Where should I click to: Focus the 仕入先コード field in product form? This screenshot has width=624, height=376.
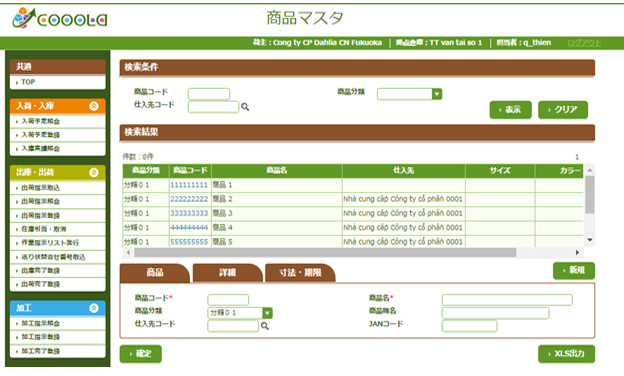(x=233, y=326)
